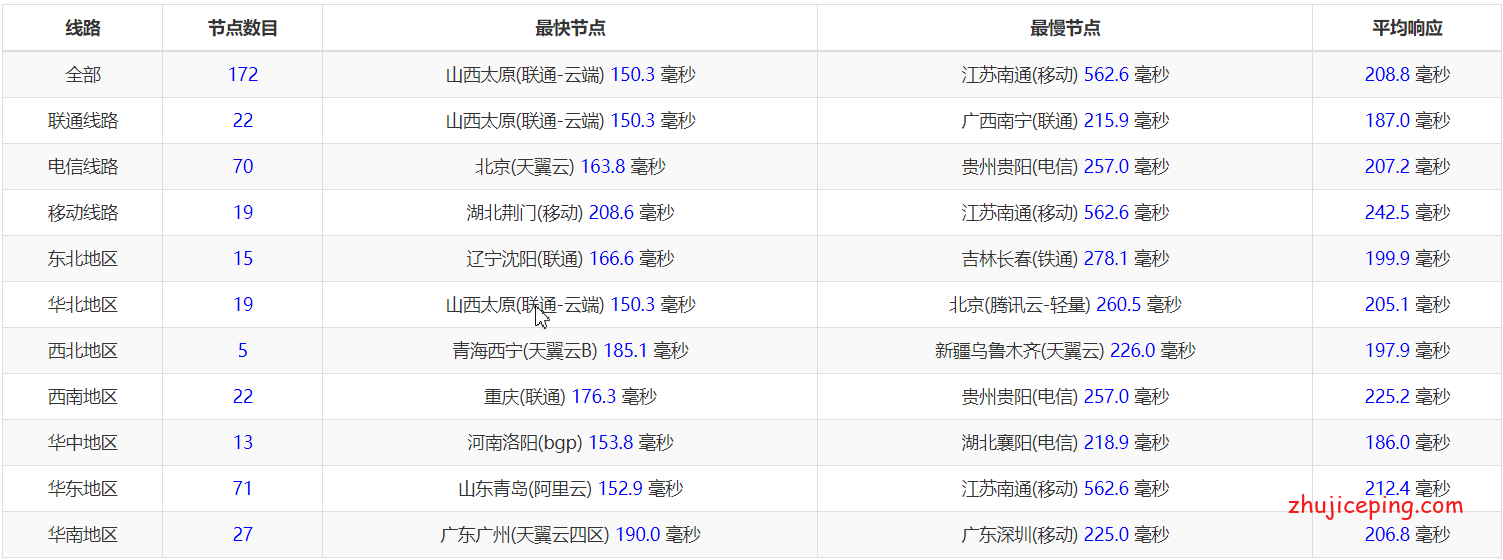Image resolution: width=1503 pixels, height=560 pixels.
Task: Select the 全部 row label
Action: point(83,75)
